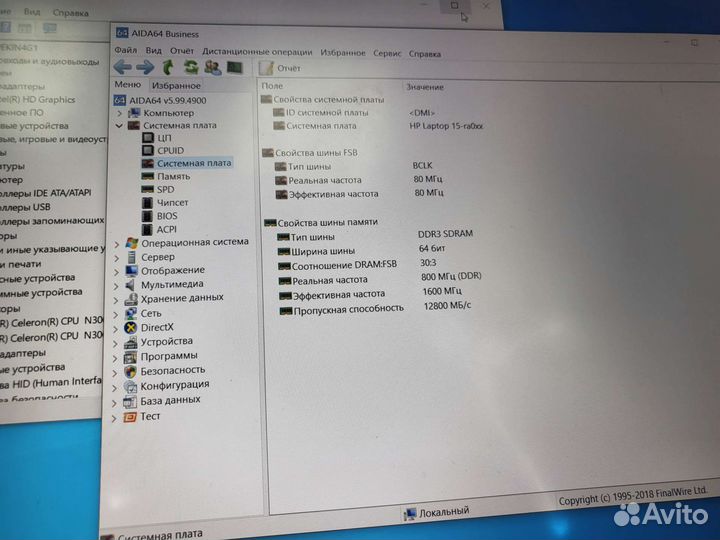Click the Поле column header
Viewport: 720px width, 540px height.
click(272, 85)
